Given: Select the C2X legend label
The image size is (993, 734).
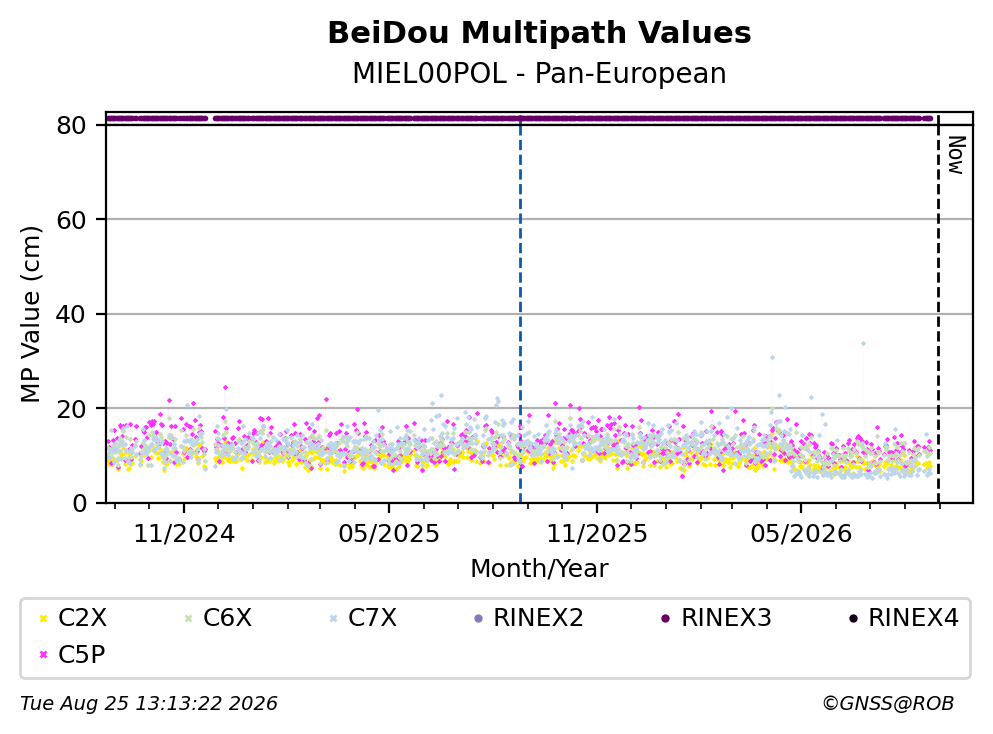Looking at the screenshot, I should [x=82, y=618].
